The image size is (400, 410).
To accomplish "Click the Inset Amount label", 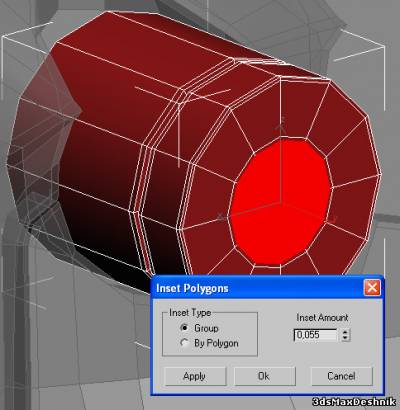I will coord(322,318).
